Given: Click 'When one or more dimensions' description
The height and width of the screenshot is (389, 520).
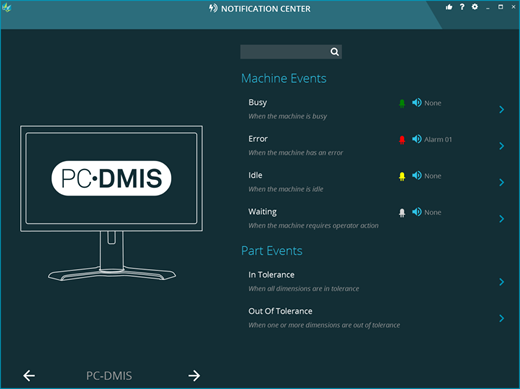Looking at the screenshot, I should pos(324,325).
